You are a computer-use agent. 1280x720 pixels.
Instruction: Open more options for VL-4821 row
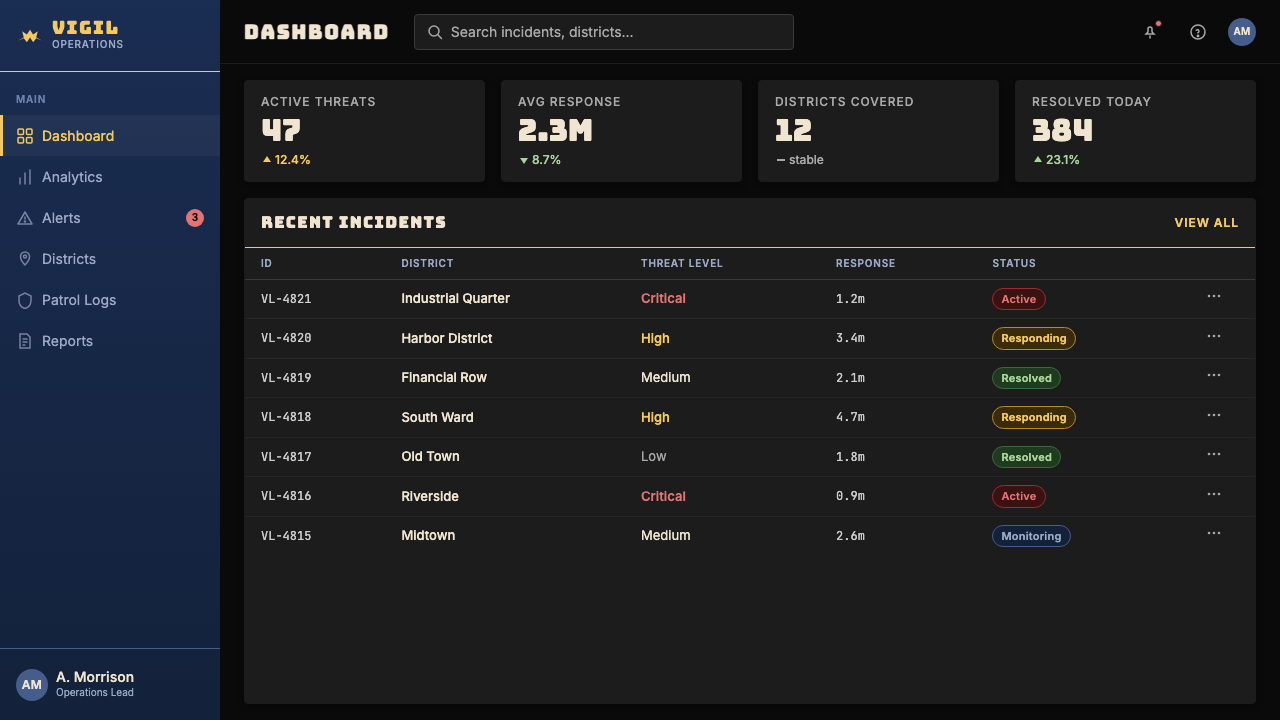1214,297
